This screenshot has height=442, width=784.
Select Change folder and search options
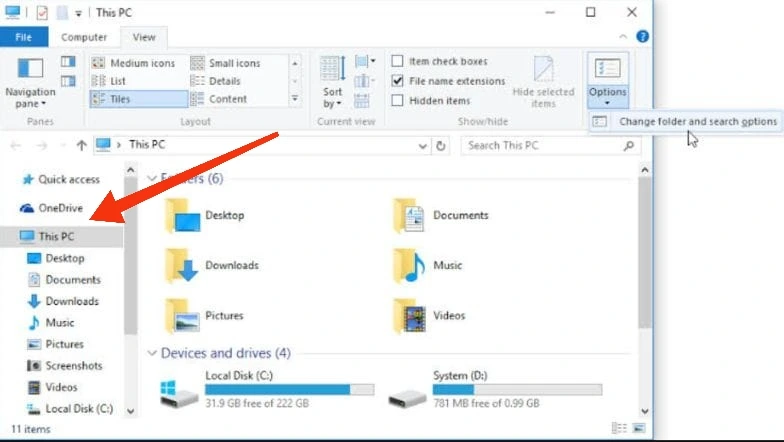[x=685, y=122]
